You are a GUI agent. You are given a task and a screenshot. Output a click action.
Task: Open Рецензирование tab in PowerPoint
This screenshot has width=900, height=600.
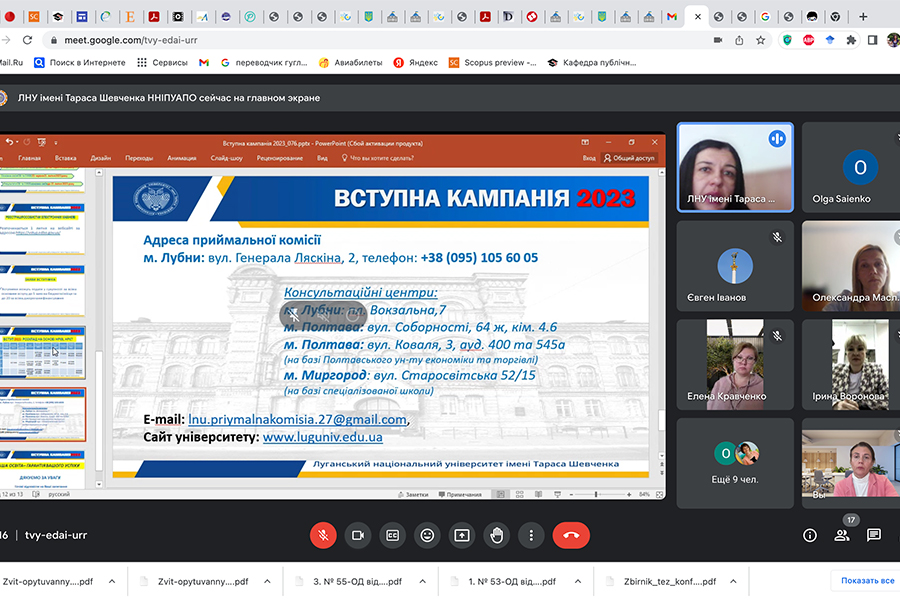click(280, 158)
